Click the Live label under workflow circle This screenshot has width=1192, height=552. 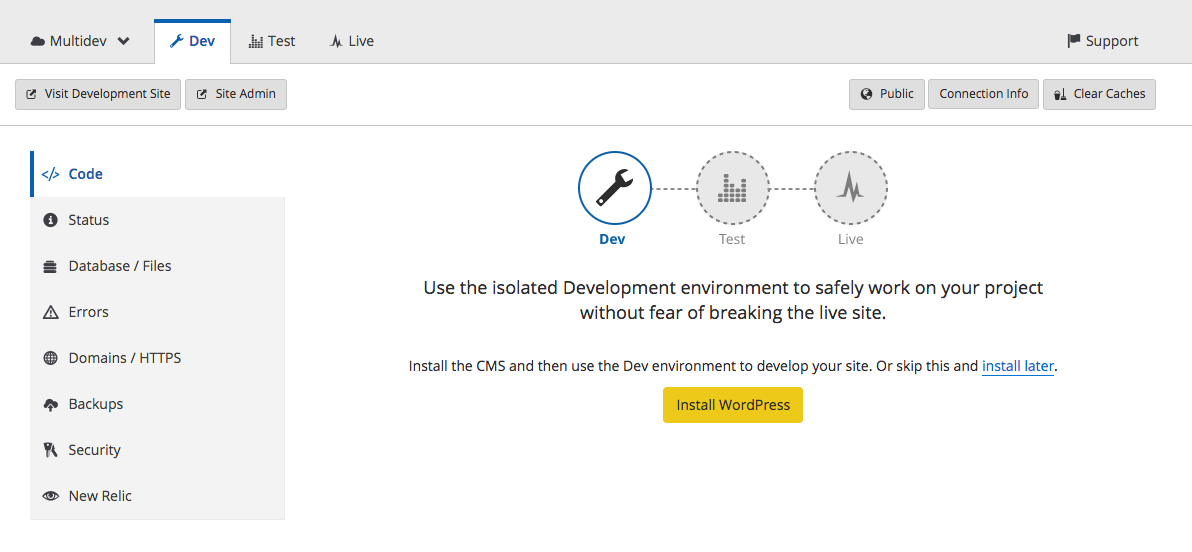point(851,239)
